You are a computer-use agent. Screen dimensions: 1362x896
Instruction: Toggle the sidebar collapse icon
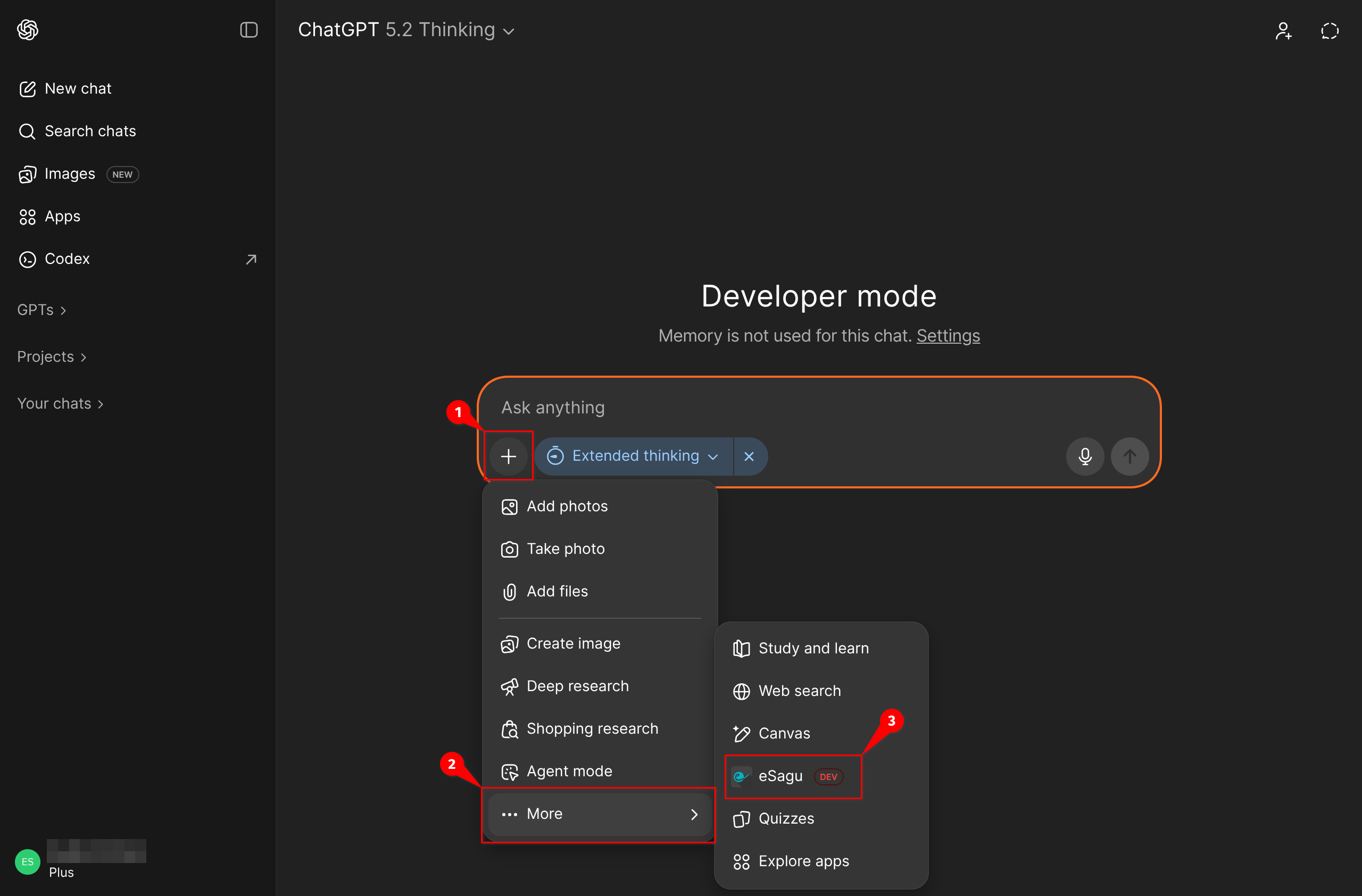(x=248, y=30)
